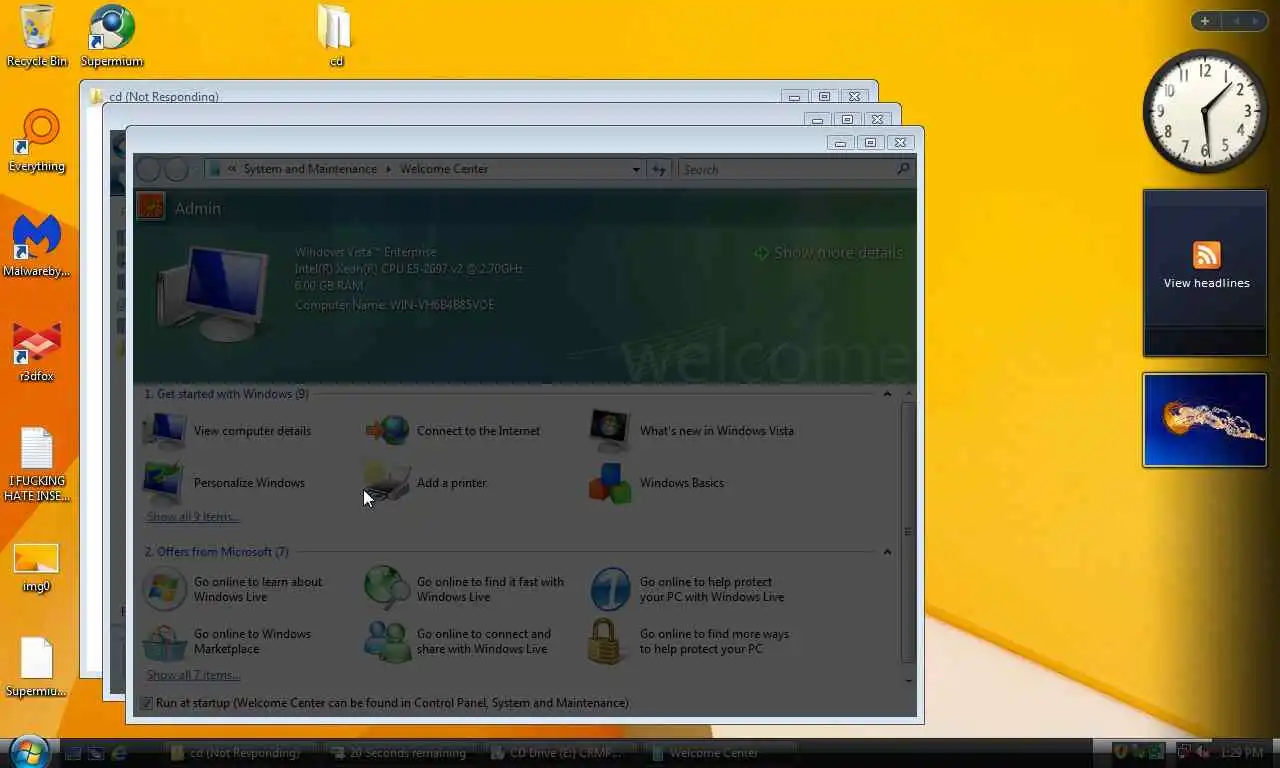The height and width of the screenshot is (768, 1280).
Task: Click the Admin user account picture
Action: tap(150, 207)
